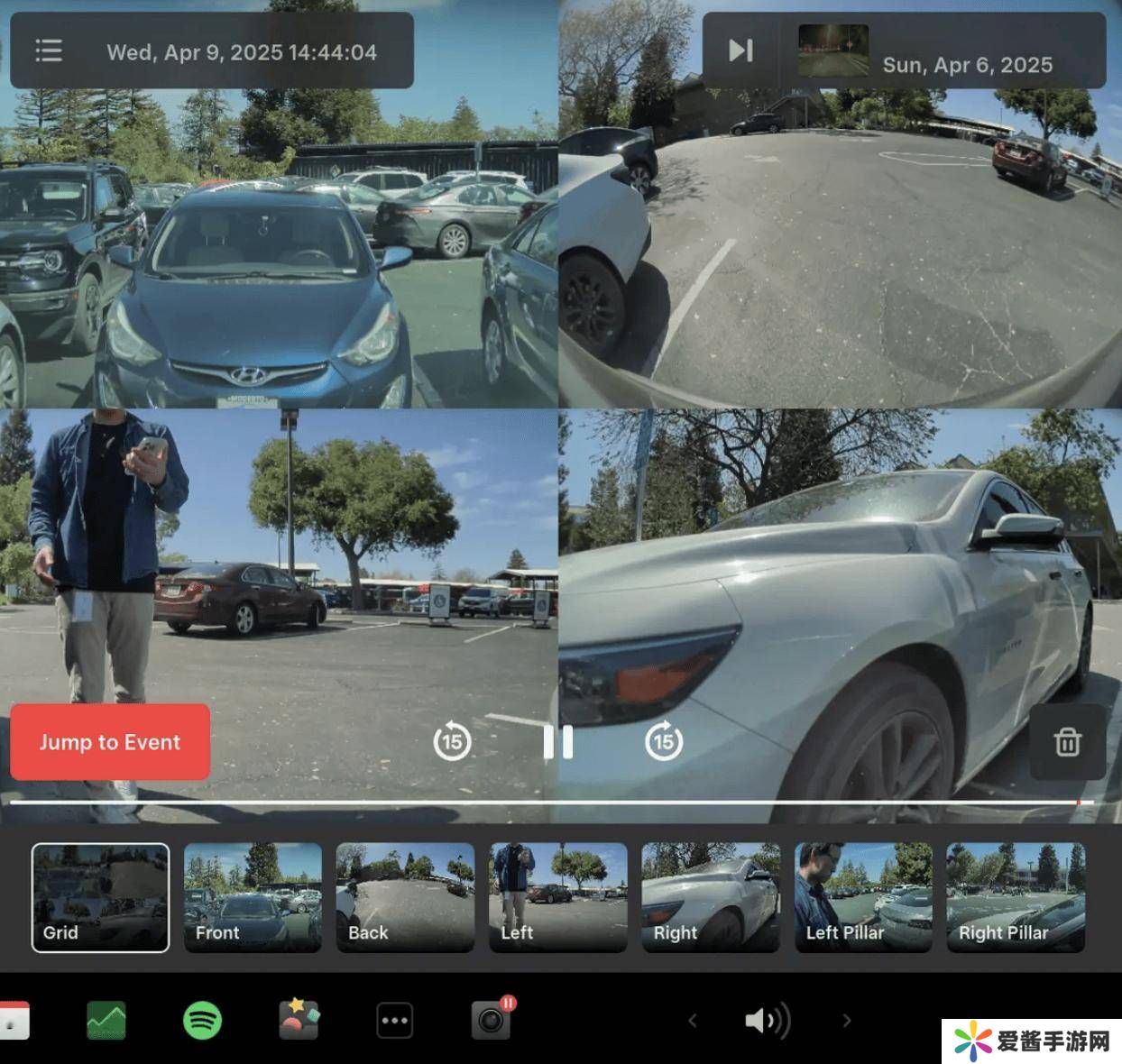1122x1064 pixels.
Task: Open the Toybox app icon
Action: point(299,1021)
